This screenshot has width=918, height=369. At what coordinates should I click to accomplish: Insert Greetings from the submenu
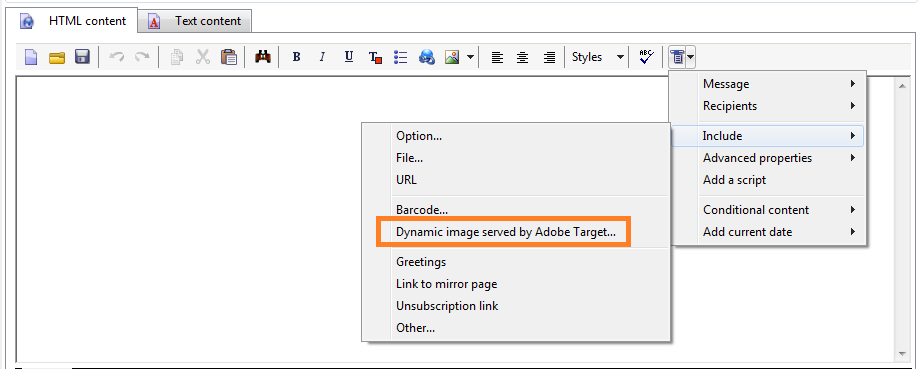click(x=516, y=262)
